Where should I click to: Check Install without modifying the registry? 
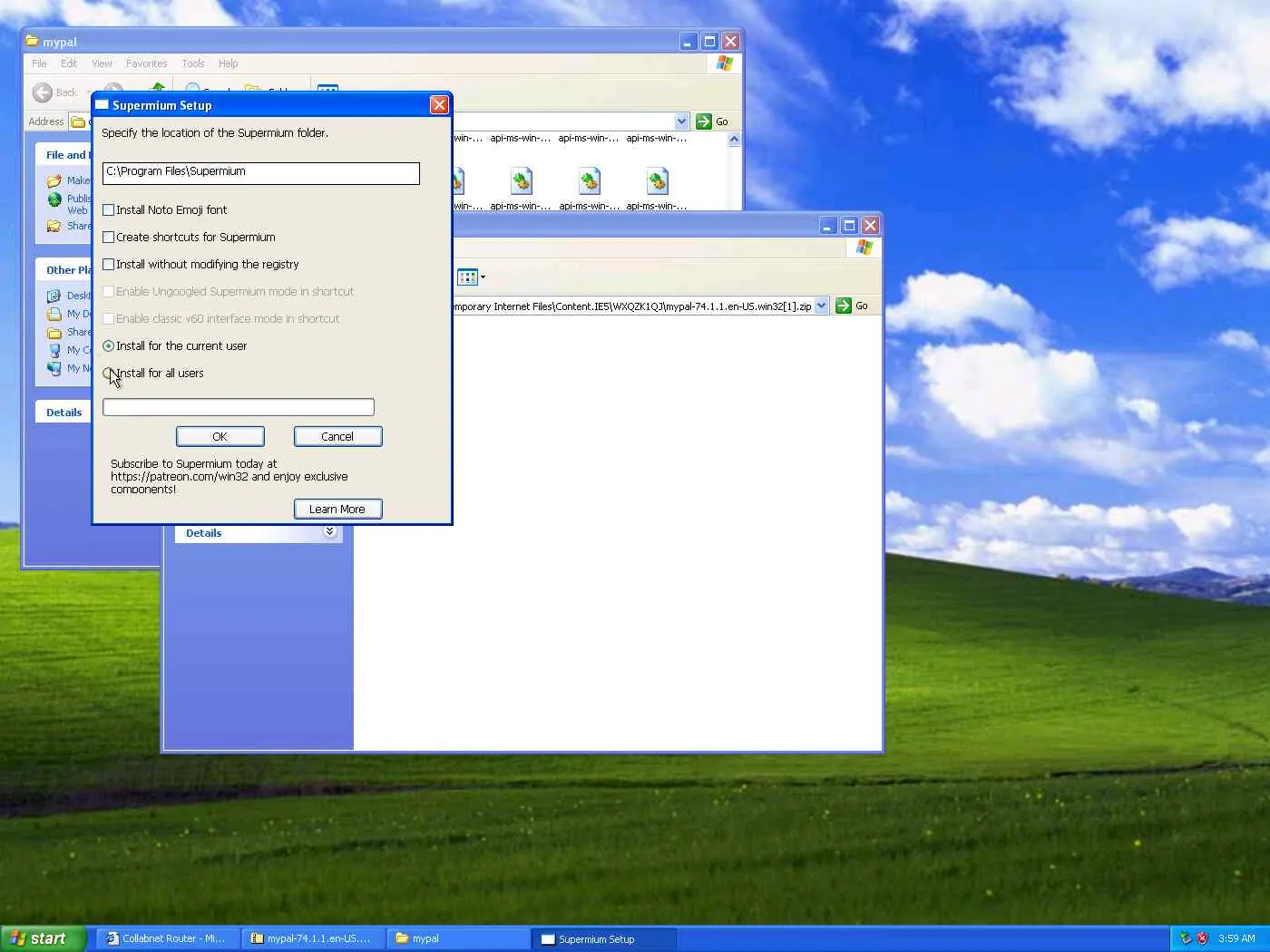(109, 264)
